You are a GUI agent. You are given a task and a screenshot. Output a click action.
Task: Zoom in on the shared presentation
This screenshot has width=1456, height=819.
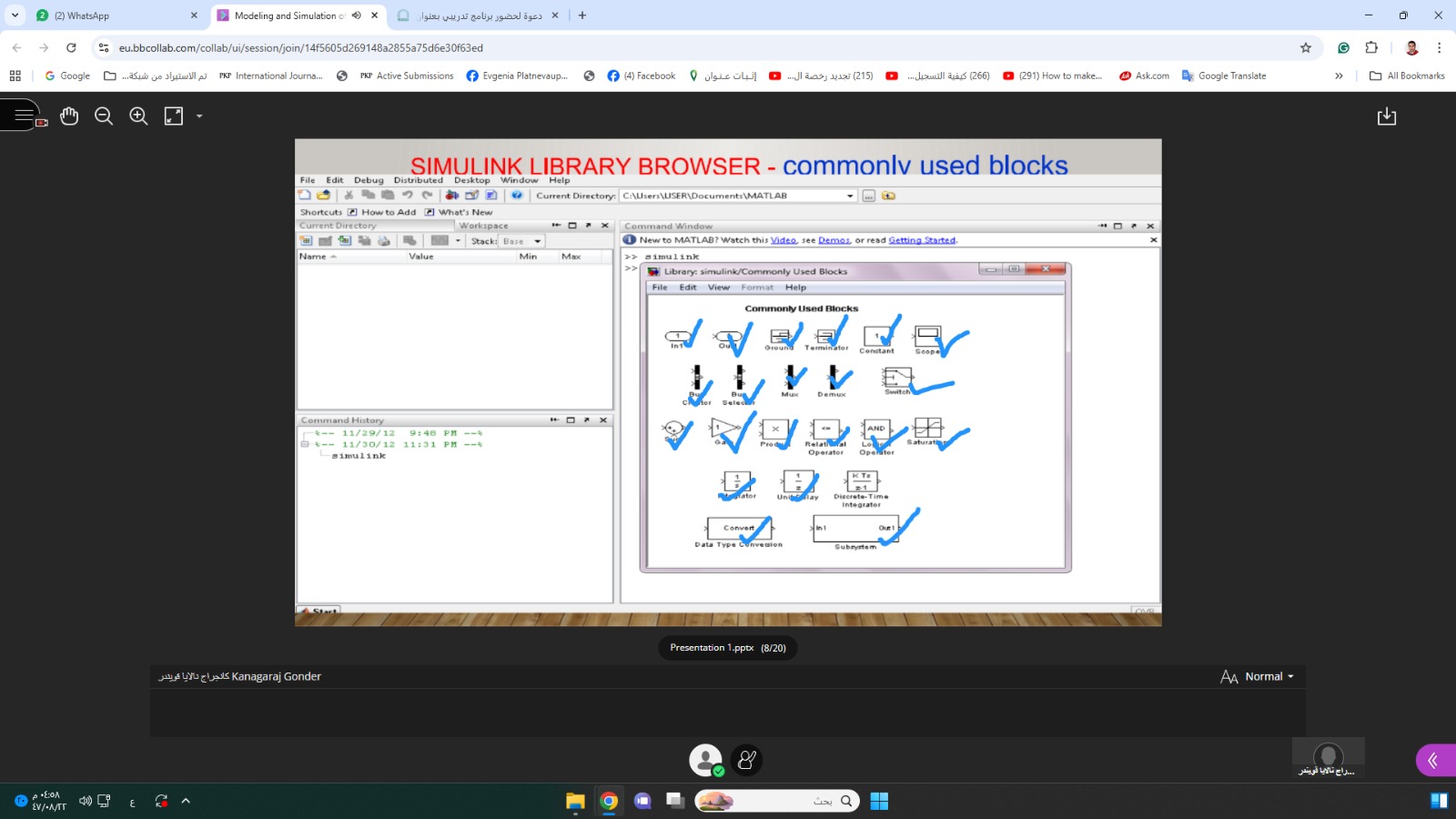click(138, 116)
